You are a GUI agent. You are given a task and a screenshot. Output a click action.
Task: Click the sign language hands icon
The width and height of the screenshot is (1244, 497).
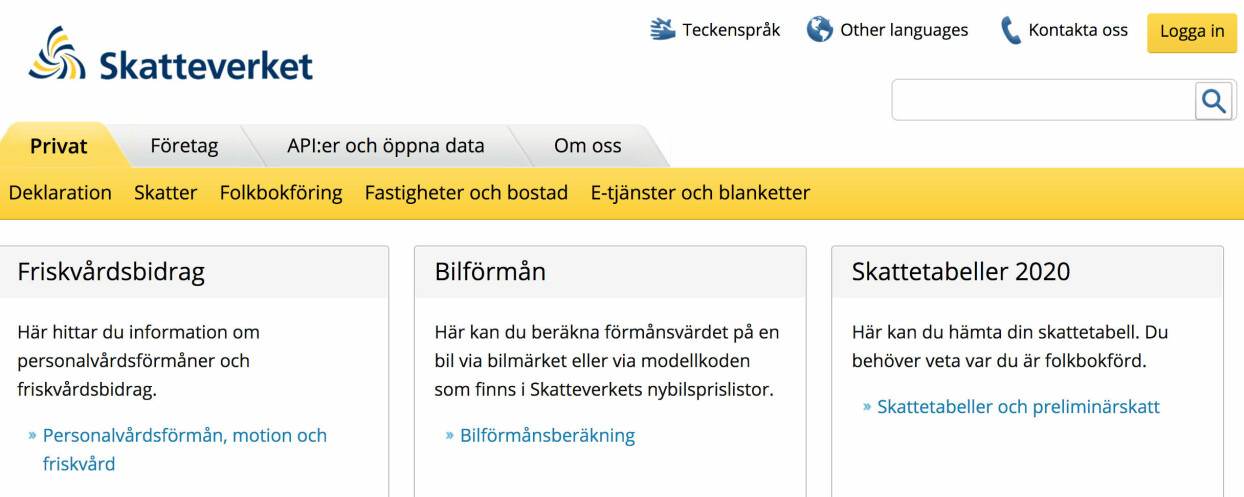click(662, 29)
